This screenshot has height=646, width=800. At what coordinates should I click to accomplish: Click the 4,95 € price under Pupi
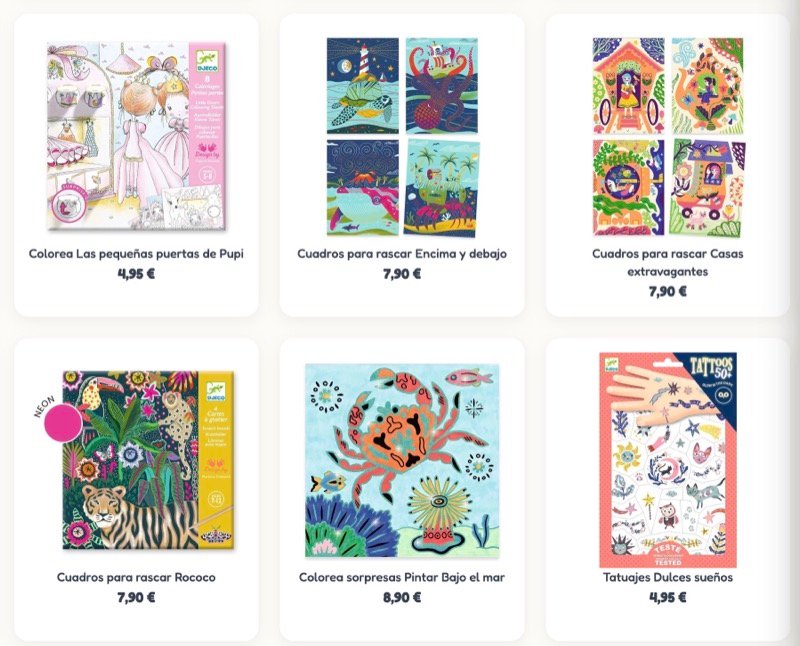click(x=136, y=274)
